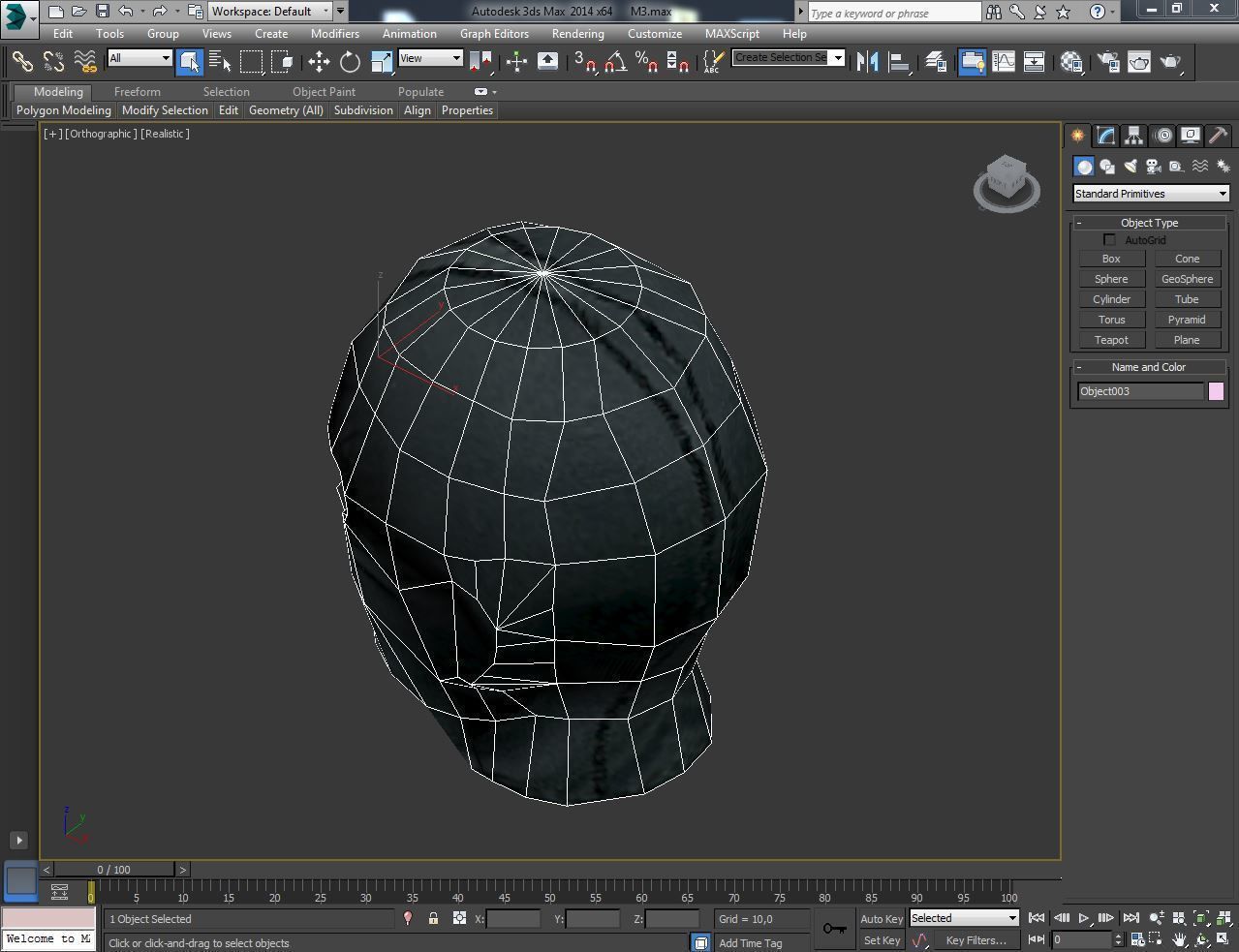Screen dimensions: 1239x952
Task: Toggle Absolute/Offset transform type-in mode
Action: pyautogui.click(x=460, y=918)
